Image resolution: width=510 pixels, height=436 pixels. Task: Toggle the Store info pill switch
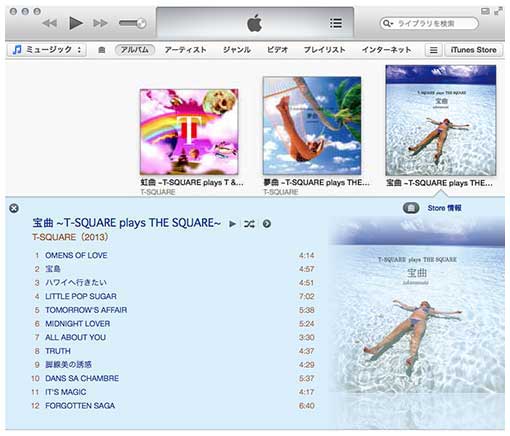pyautogui.click(x=411, y=208)
